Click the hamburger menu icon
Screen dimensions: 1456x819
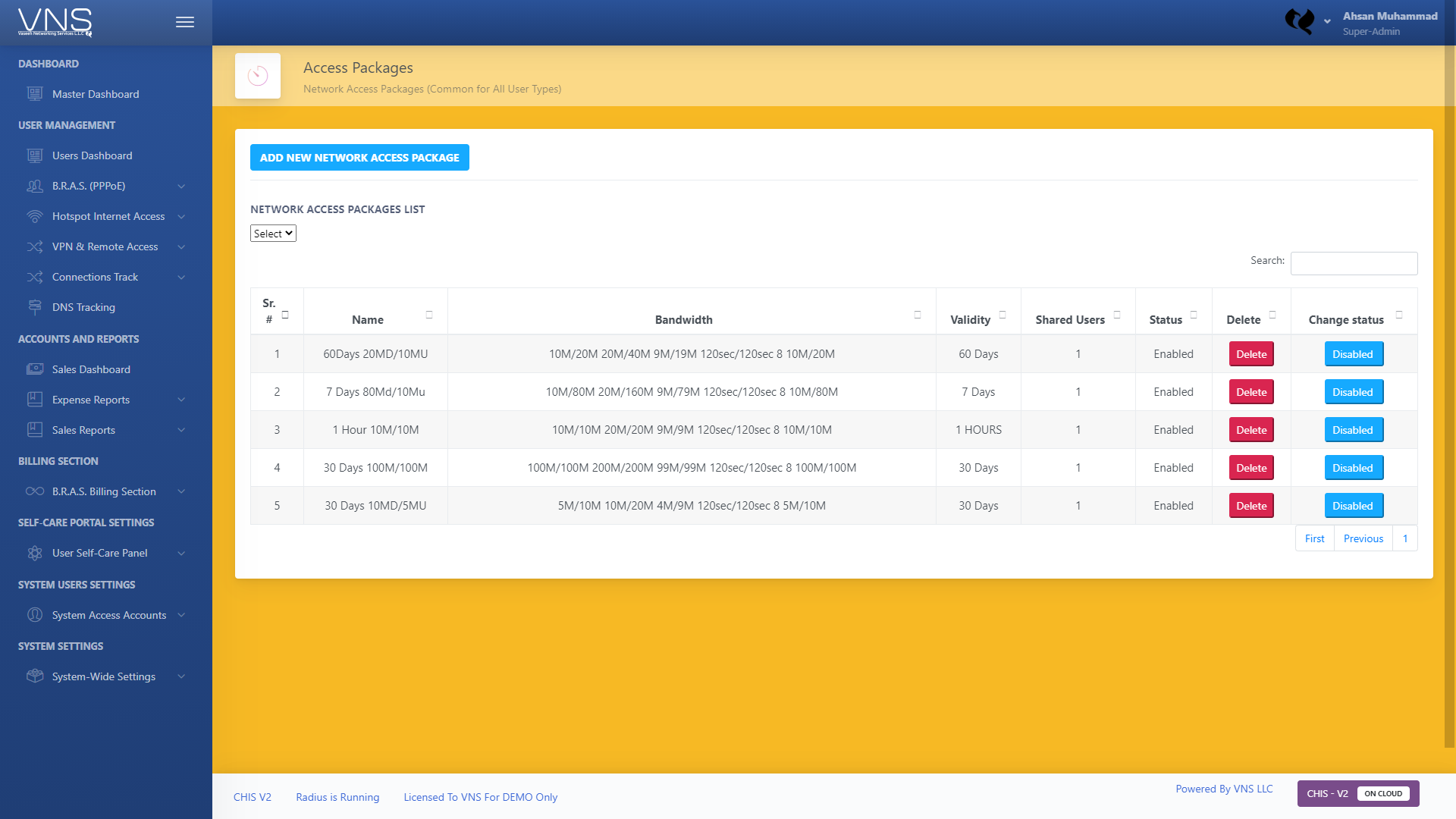[x=185, y=22]
